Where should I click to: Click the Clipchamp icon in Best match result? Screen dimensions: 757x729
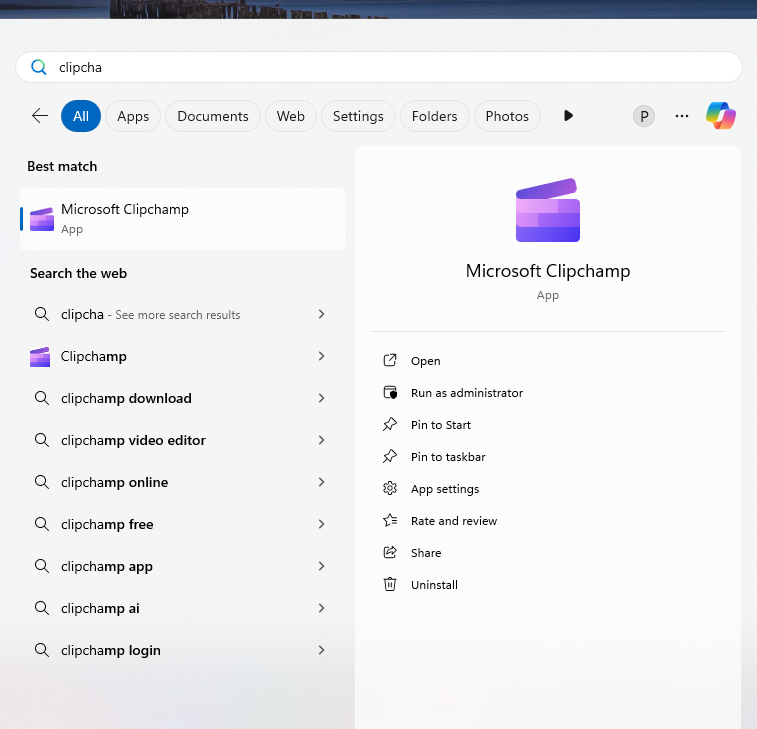[42, 219]
